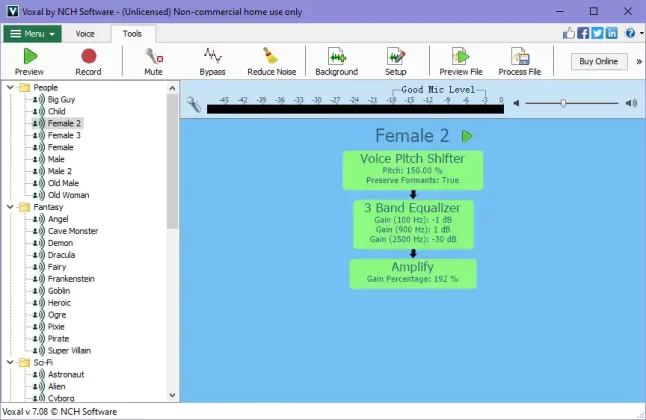Open the toolbar overflow chevron
Viewport: 646px width, 420px height.
click(639, 61)
